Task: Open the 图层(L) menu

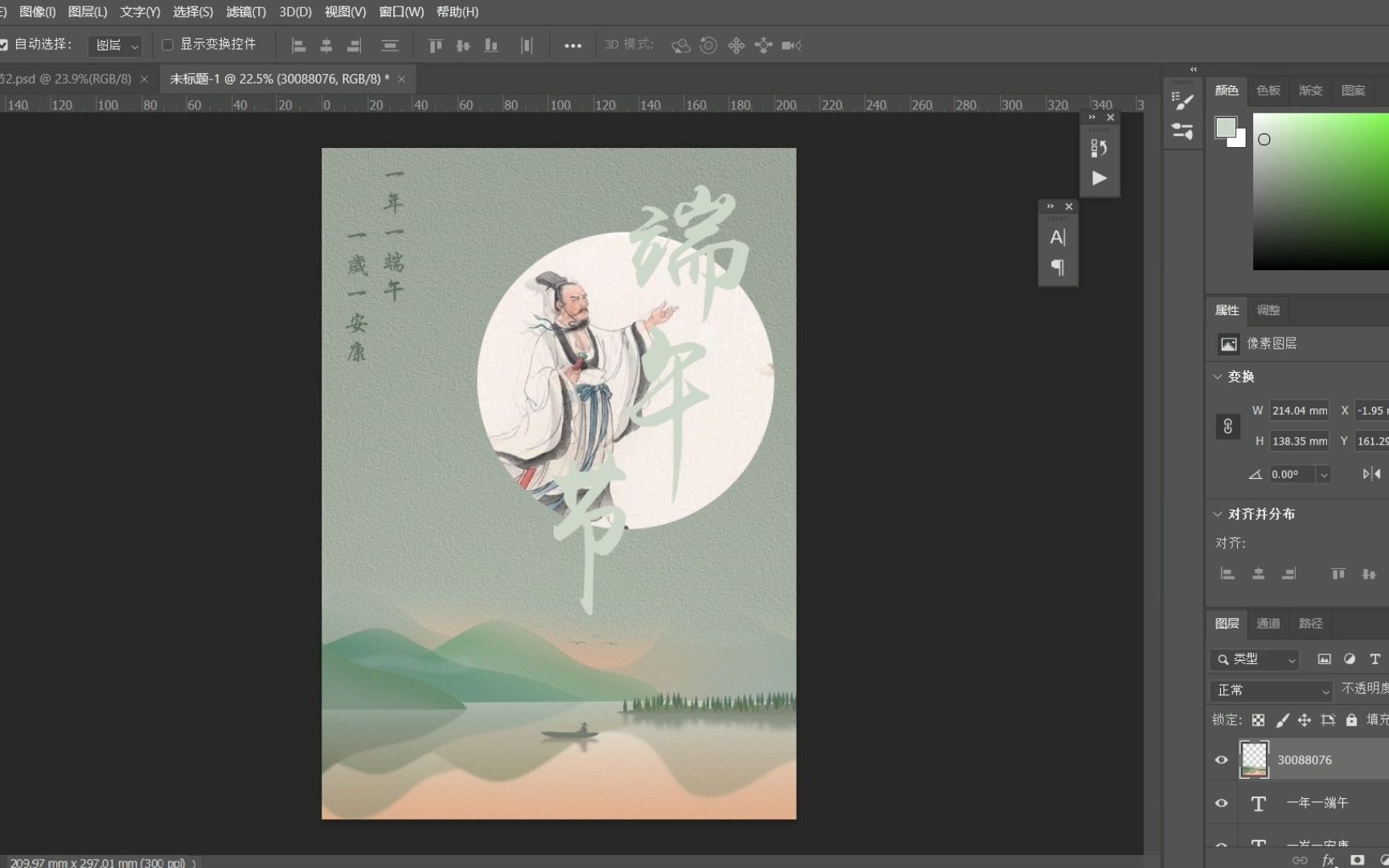Action: click(88, 12)
